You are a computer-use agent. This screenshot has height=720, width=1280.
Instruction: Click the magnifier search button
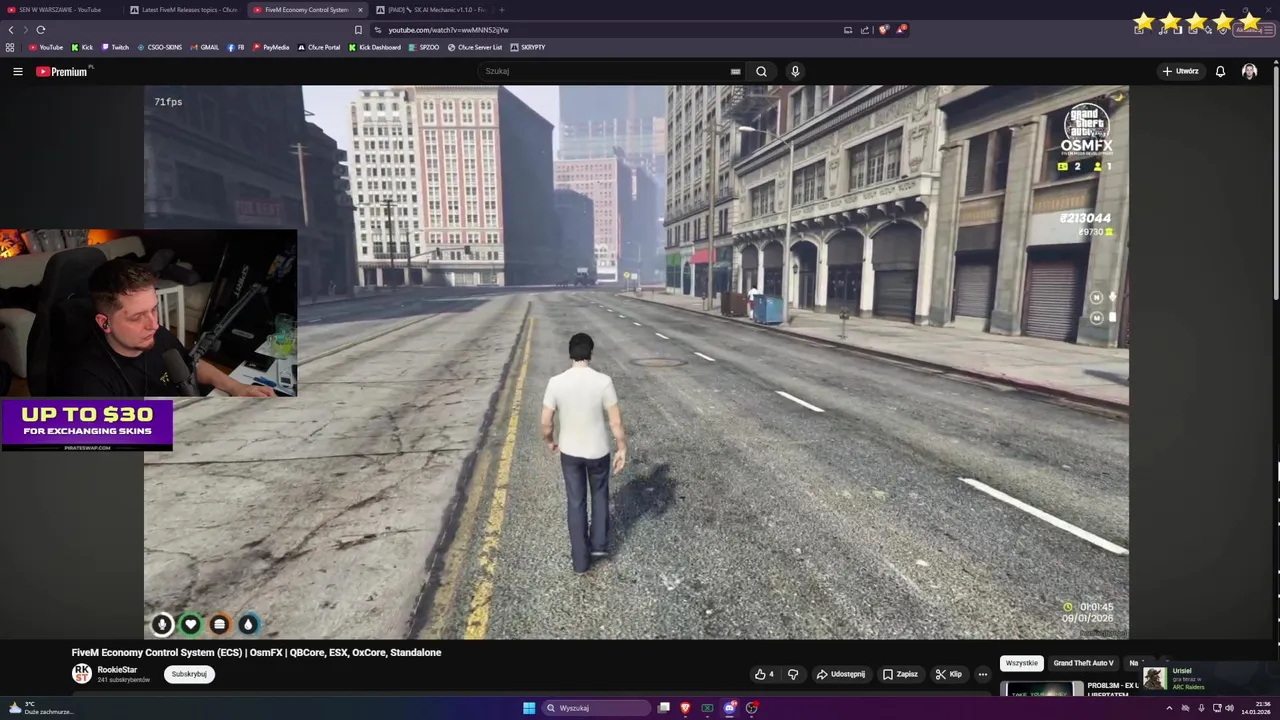point(761,71)
